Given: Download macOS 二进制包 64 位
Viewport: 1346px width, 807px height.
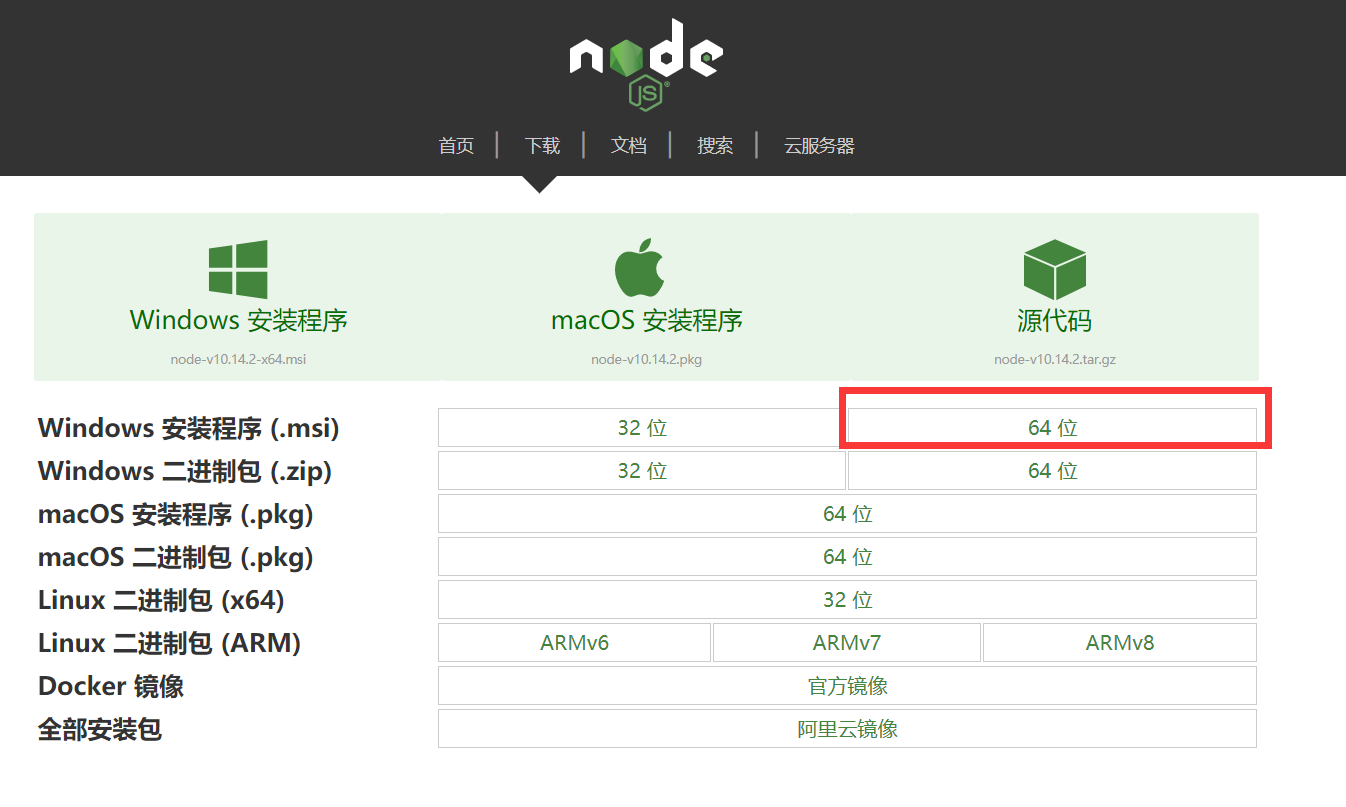Looking at the screenshot, I should click(x=847, y=557).
